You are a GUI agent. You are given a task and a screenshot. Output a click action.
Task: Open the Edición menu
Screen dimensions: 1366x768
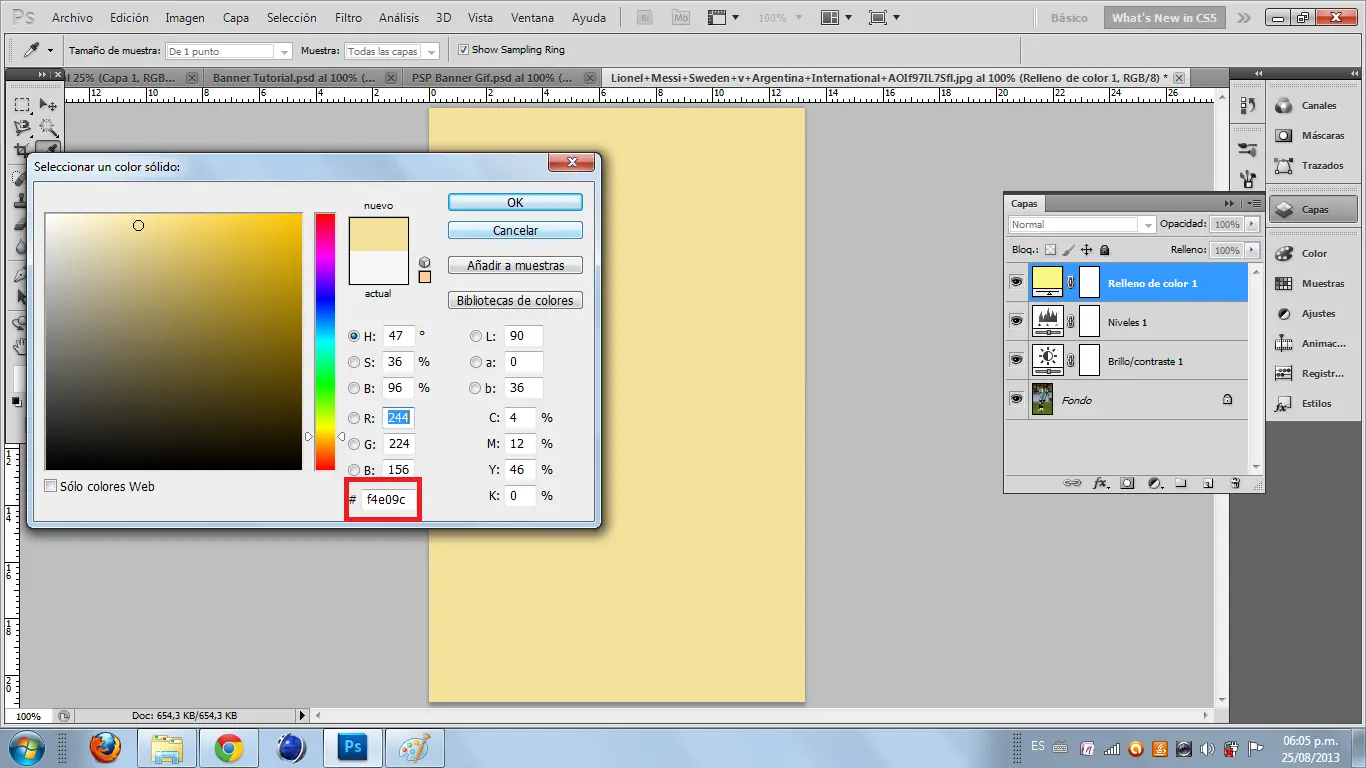coord(129,18)
